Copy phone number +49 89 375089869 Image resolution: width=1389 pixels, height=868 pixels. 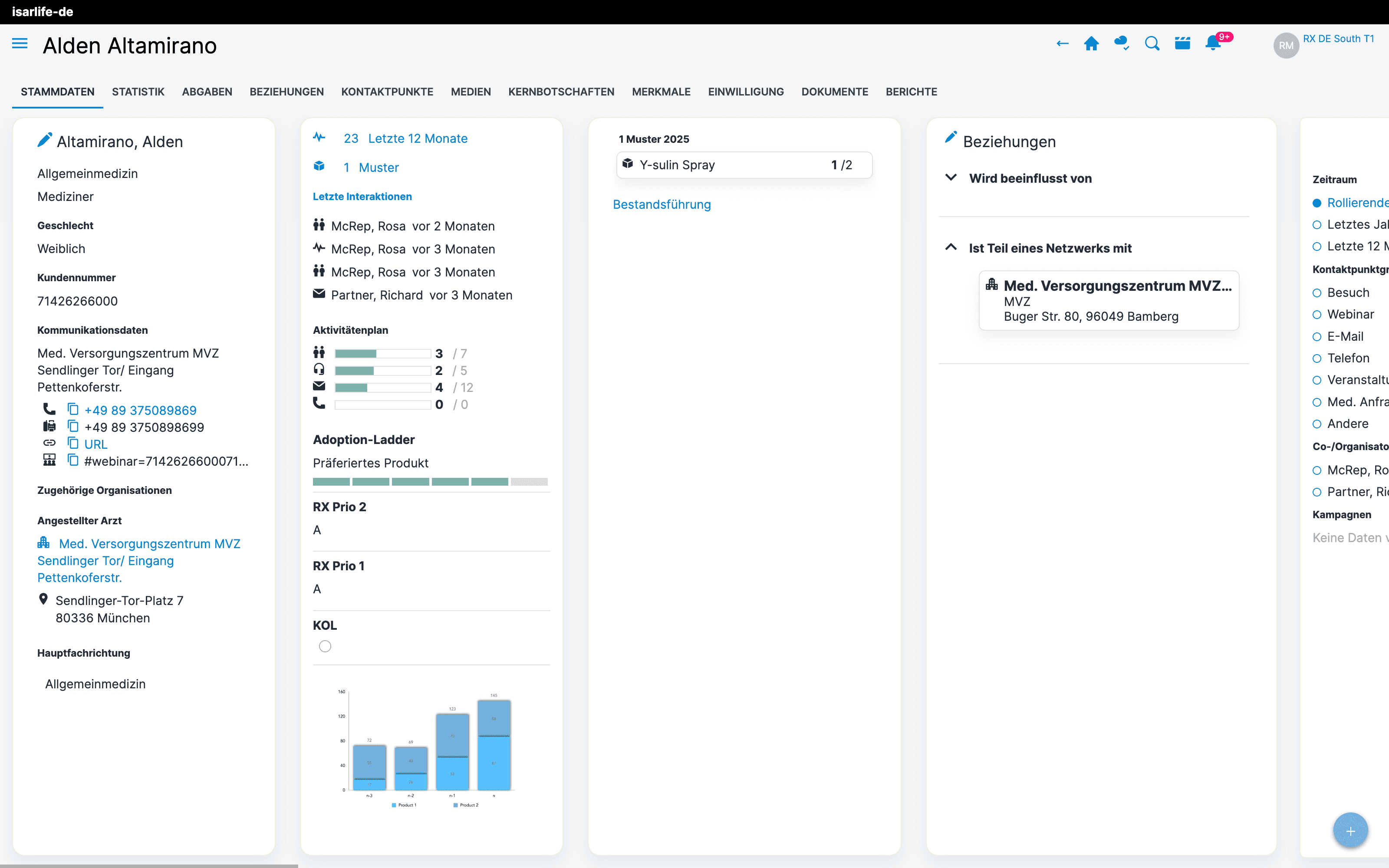[73, 409]
